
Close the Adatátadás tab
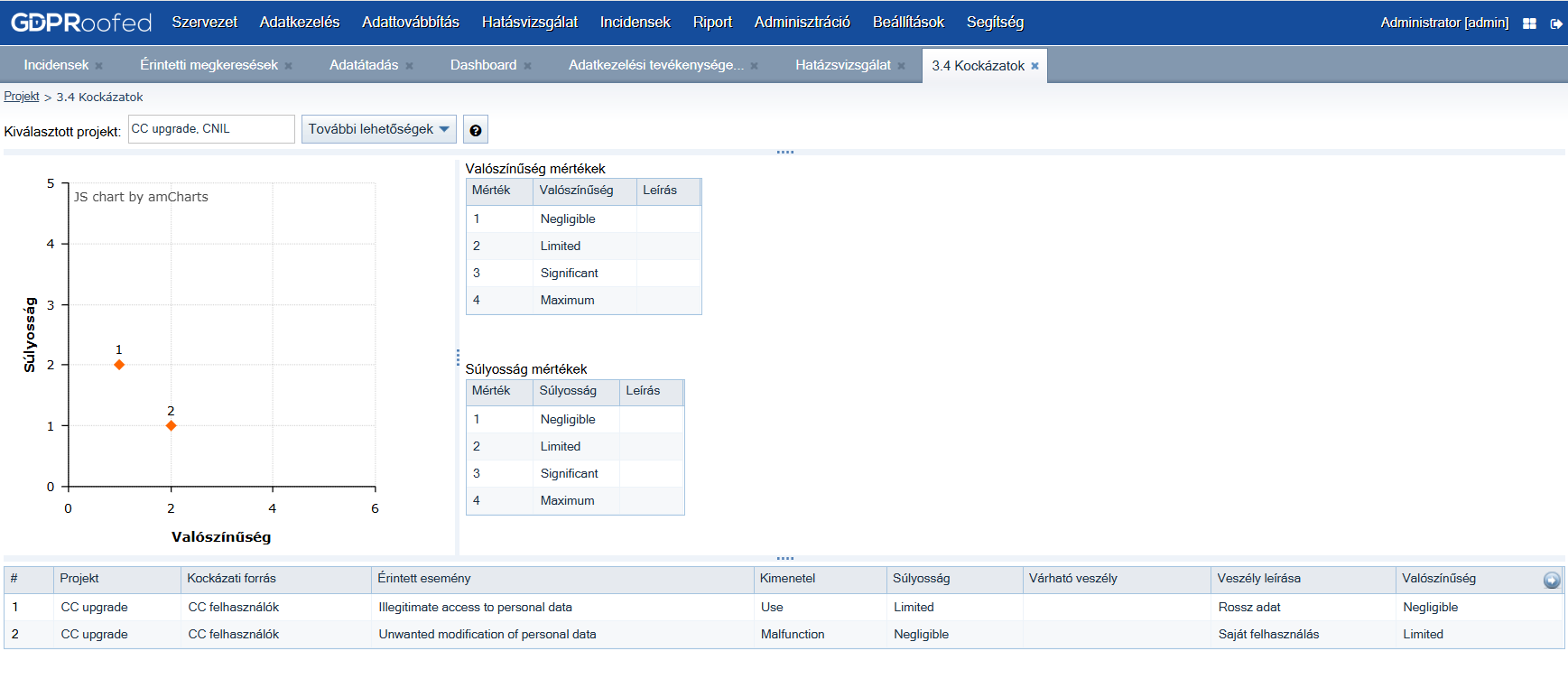coord(409,66)
